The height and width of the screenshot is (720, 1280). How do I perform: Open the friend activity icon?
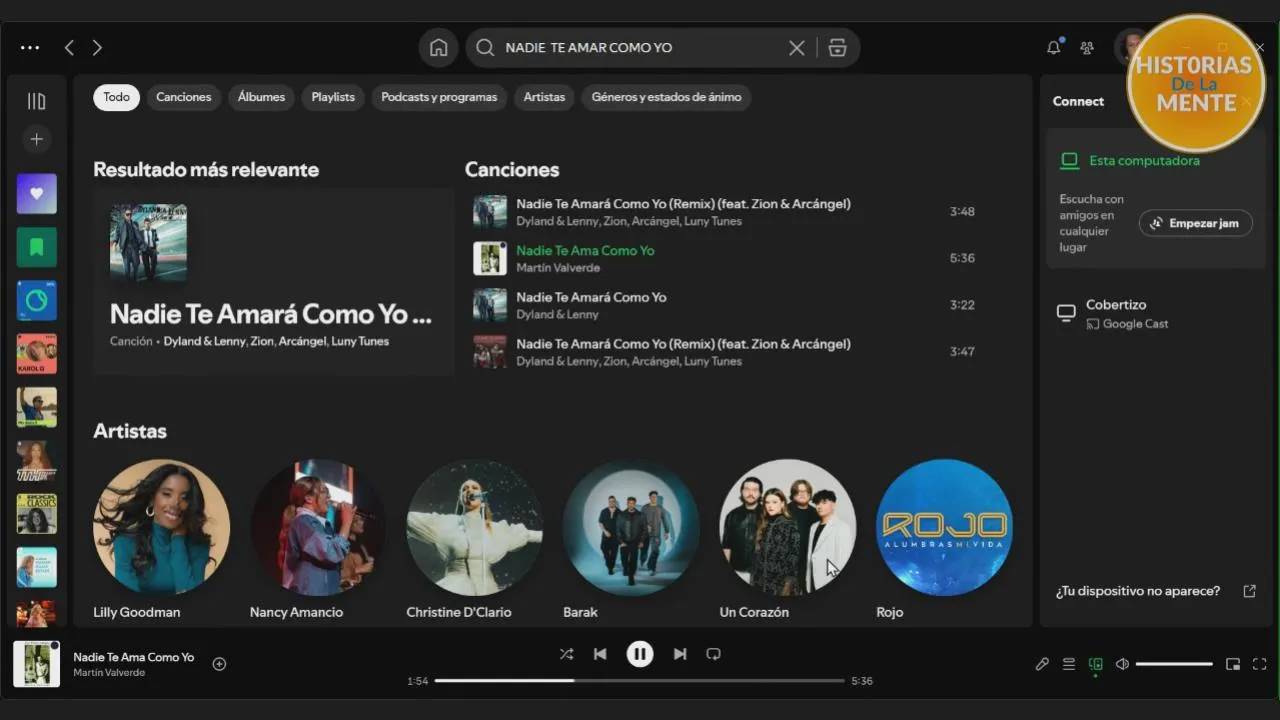[1087, 48]
